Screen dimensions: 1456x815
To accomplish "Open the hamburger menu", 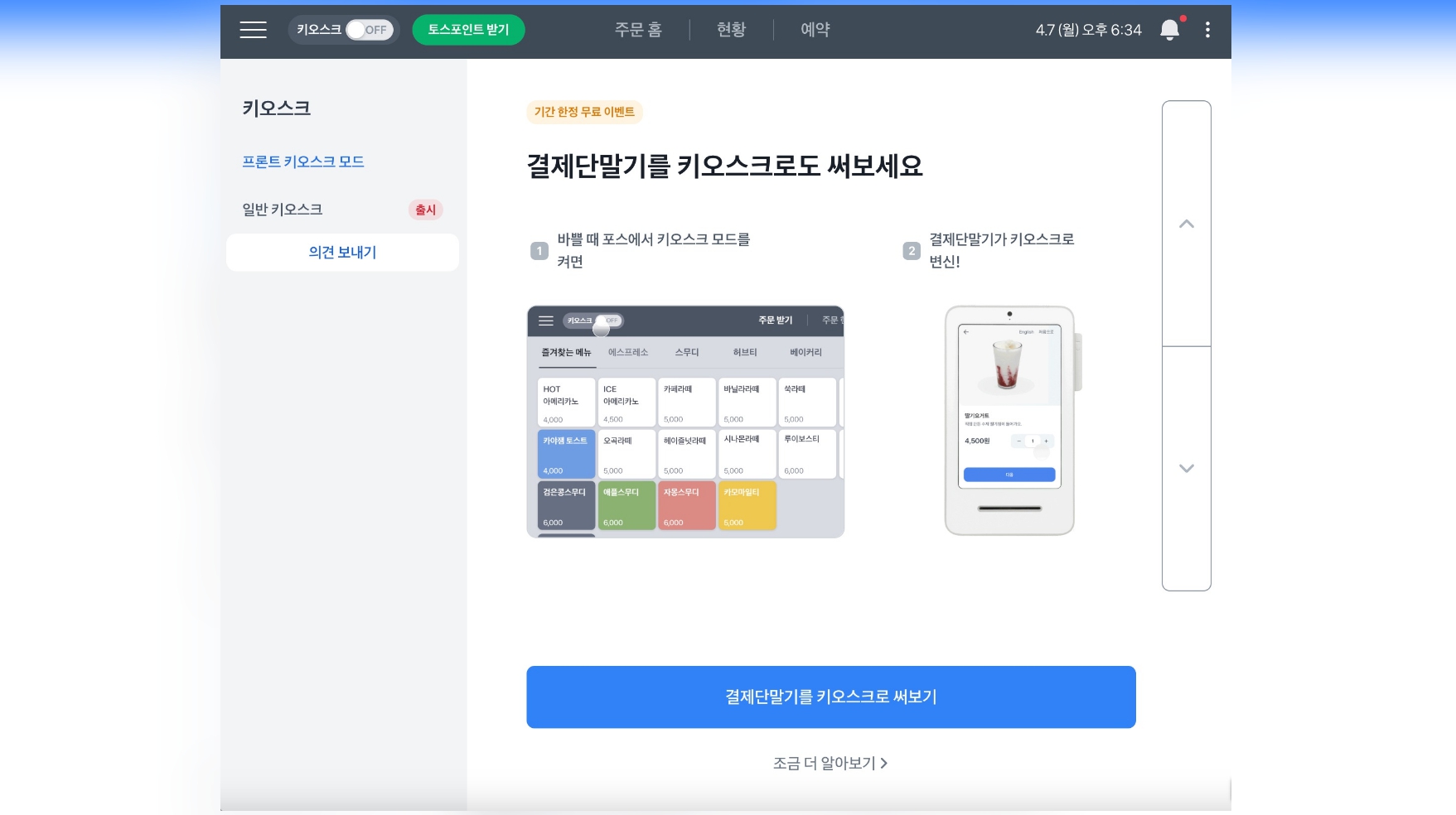I will [253, 30].
